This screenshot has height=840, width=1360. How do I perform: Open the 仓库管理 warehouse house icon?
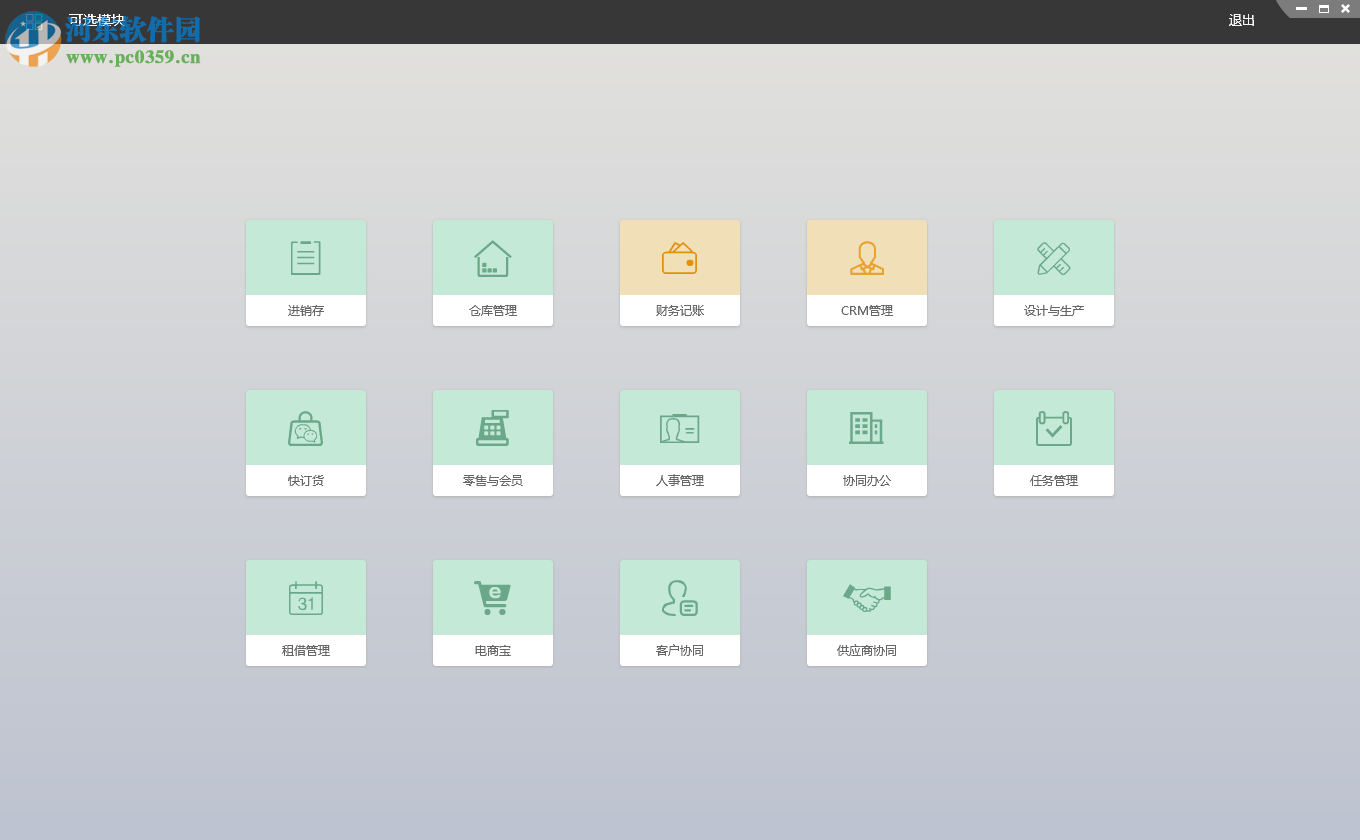coord(493,272)
